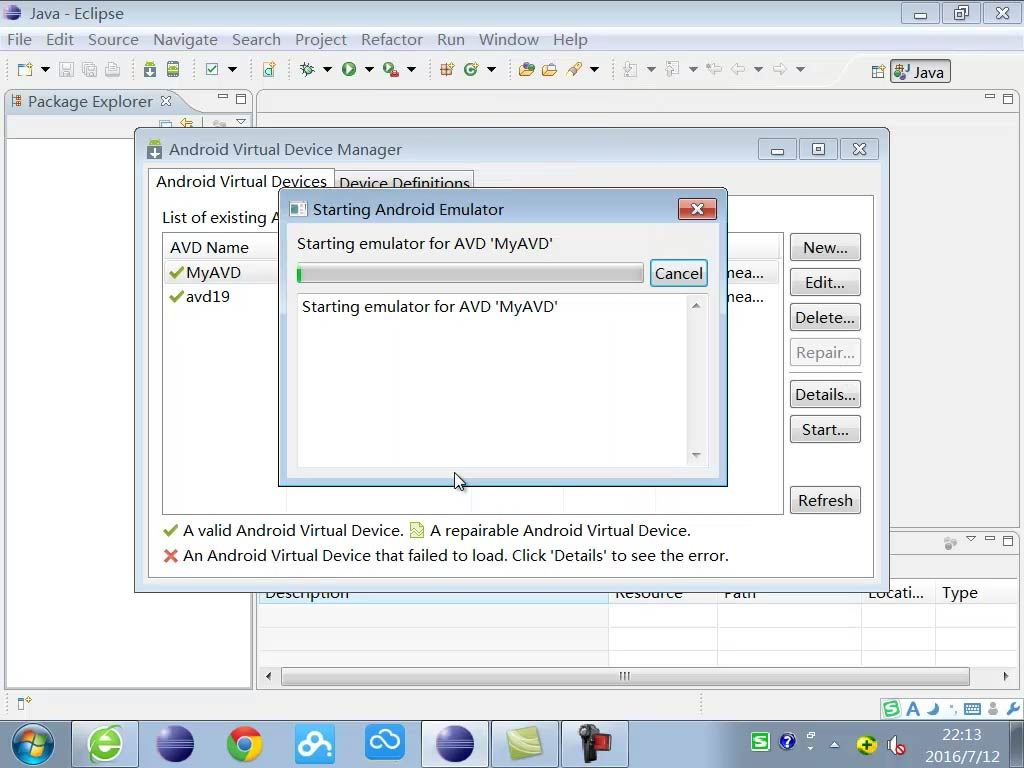The height and width of the screenshot is (768, 1024).
Task: Click the Delete... button in AVD Manager
Action: point(825,317)
